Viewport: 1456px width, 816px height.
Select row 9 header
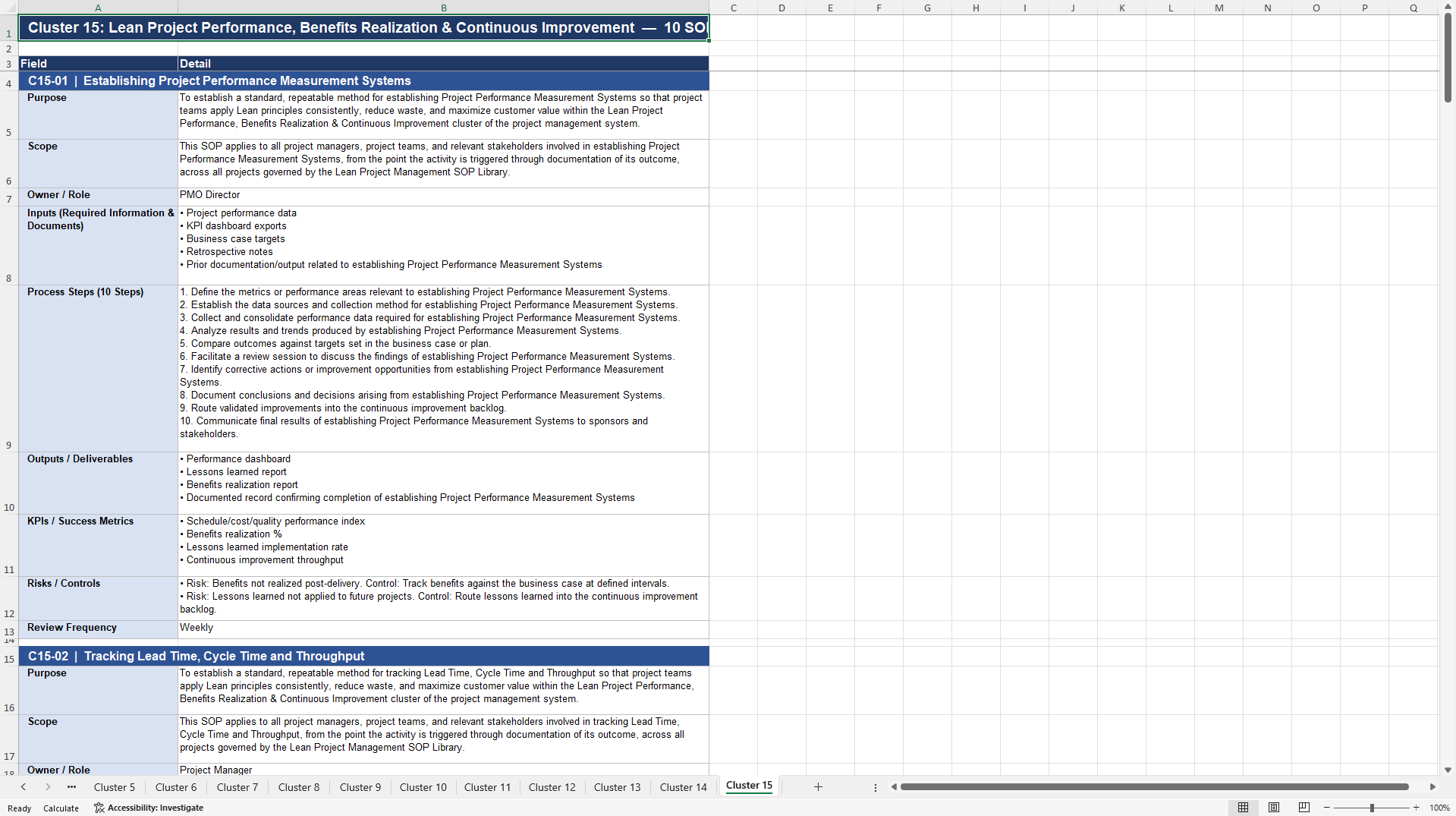click(9, 368)
